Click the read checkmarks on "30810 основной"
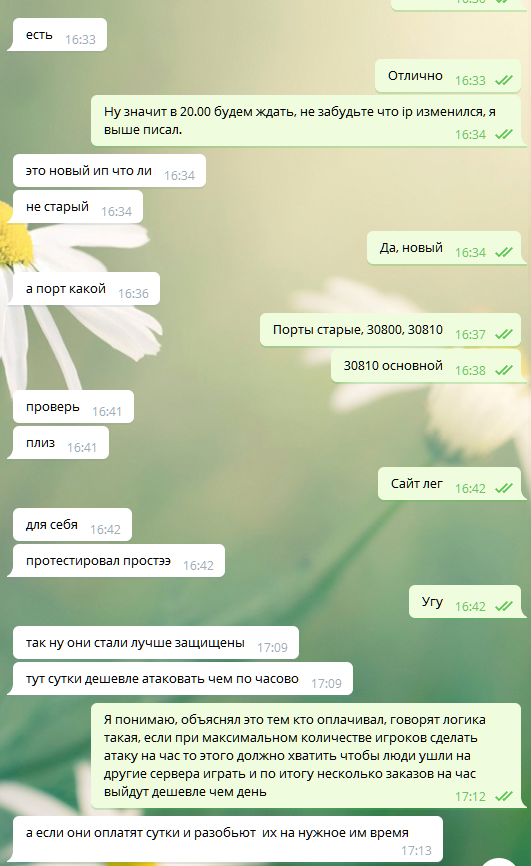This screenshot has height=866, width=531. click(503, 370)
